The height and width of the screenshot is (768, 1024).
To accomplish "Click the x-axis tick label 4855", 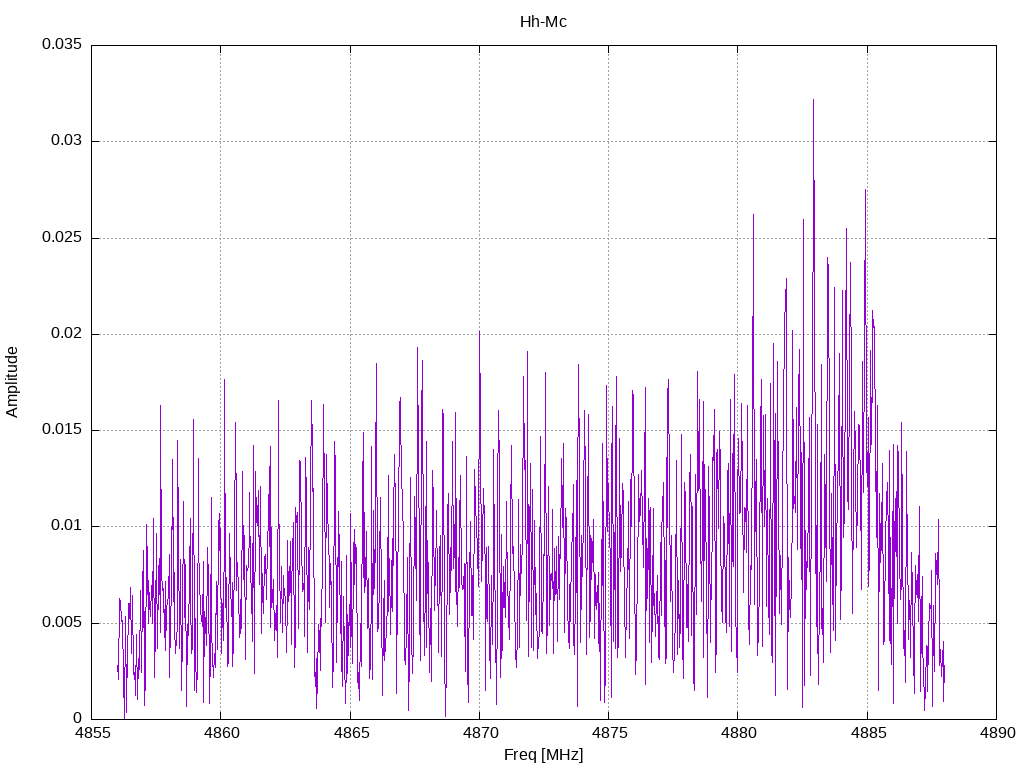I will (91, 733).
